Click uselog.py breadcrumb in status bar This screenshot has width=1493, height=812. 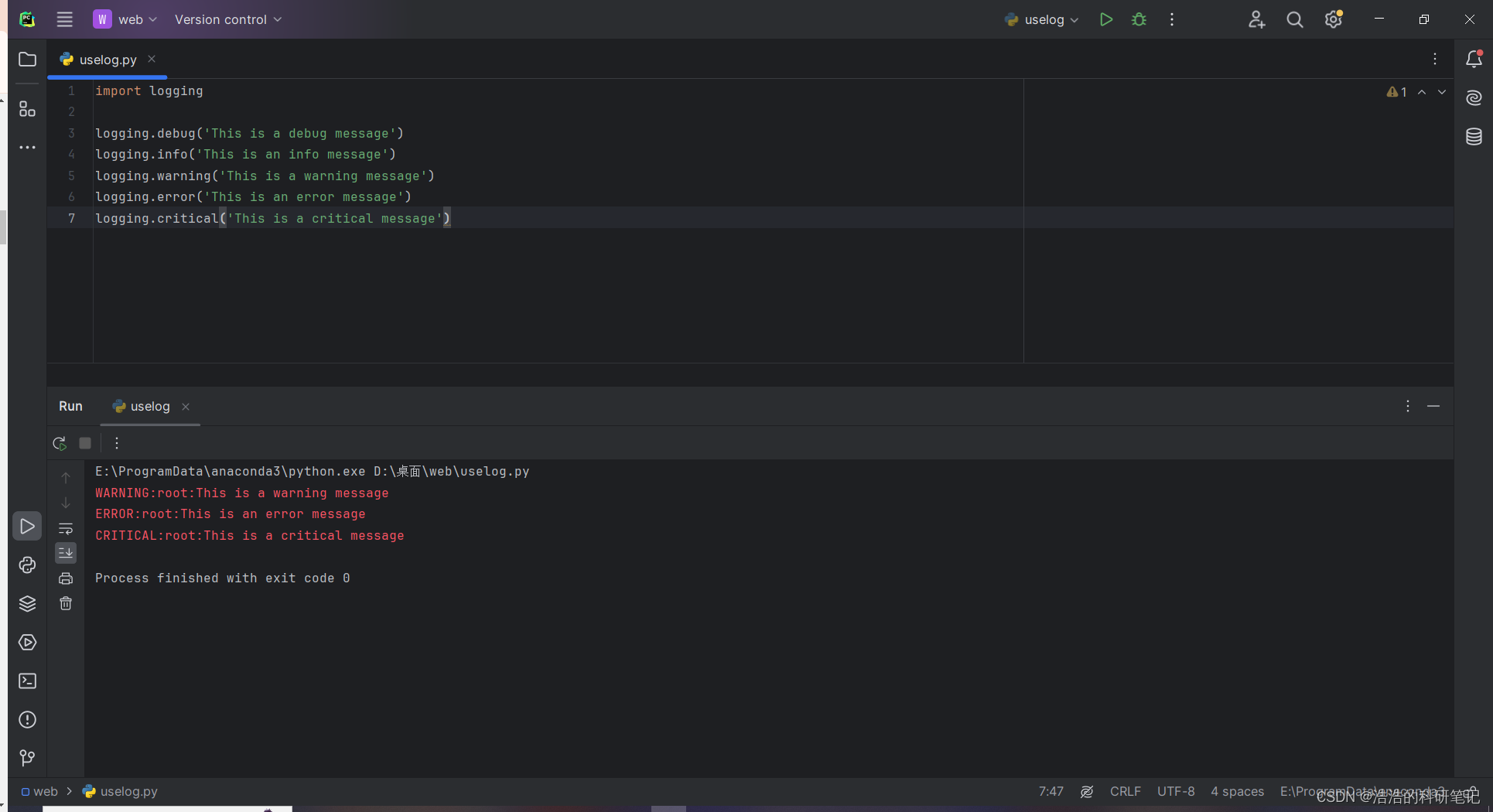(120, 791)
